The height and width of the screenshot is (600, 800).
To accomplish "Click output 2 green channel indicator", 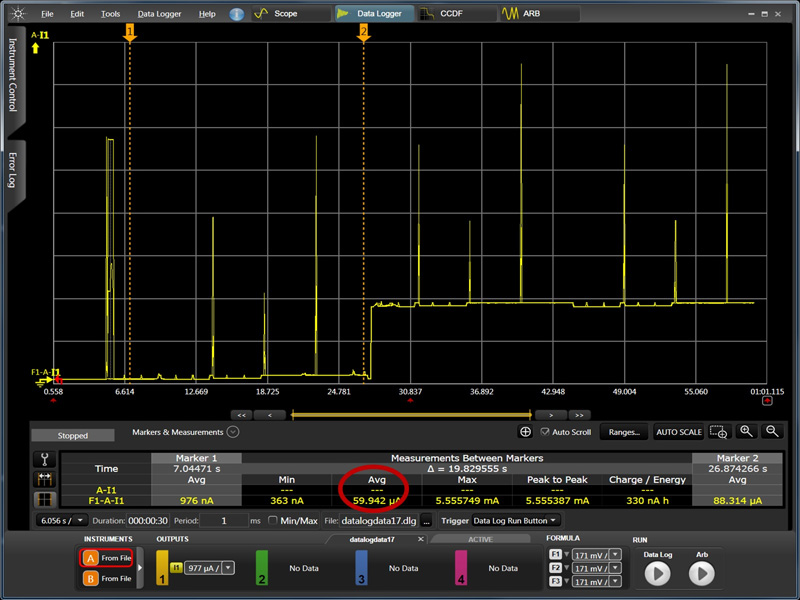I will [x=262, y=567].
